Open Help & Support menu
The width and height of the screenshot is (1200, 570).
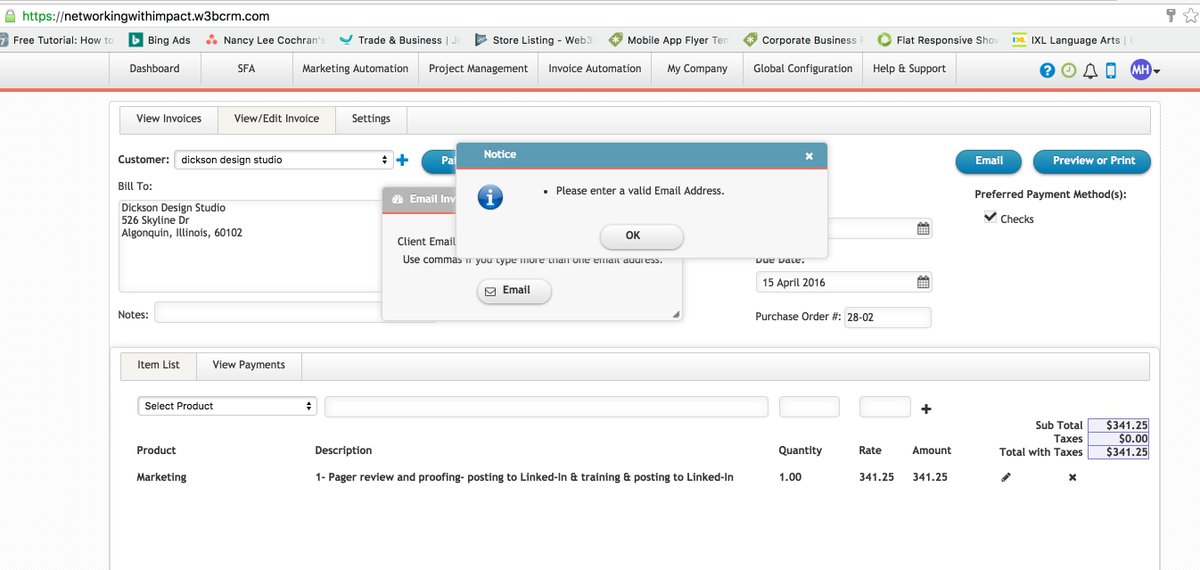pos(909,69)
